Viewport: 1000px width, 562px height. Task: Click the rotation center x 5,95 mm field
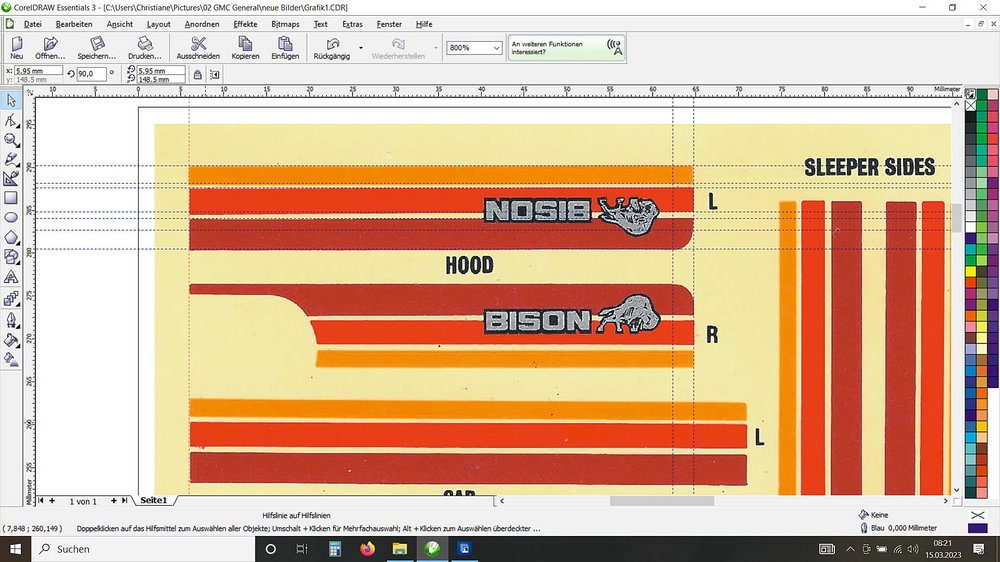161,71
